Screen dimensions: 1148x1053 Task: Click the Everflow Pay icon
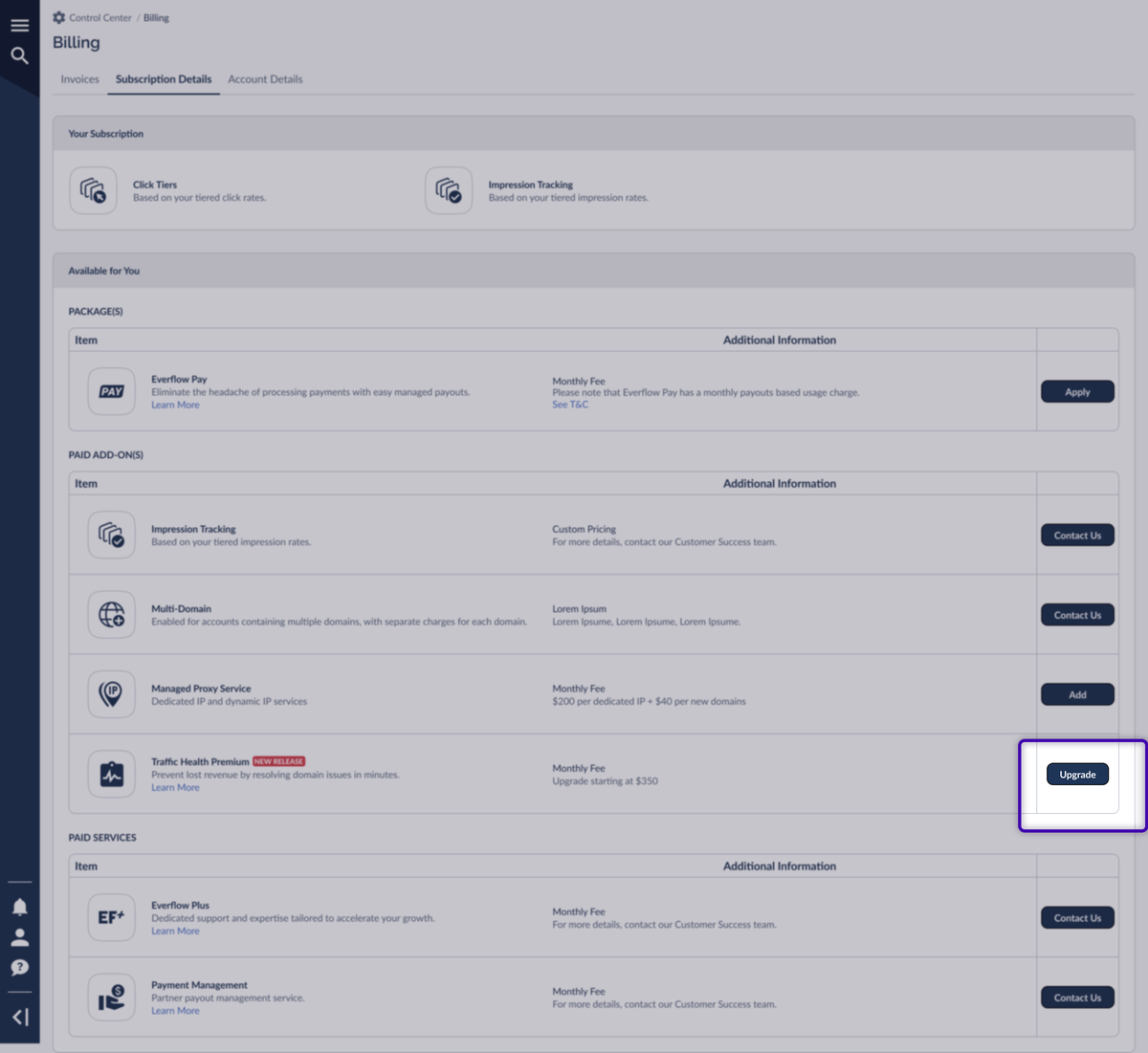[x=112, y=391]
